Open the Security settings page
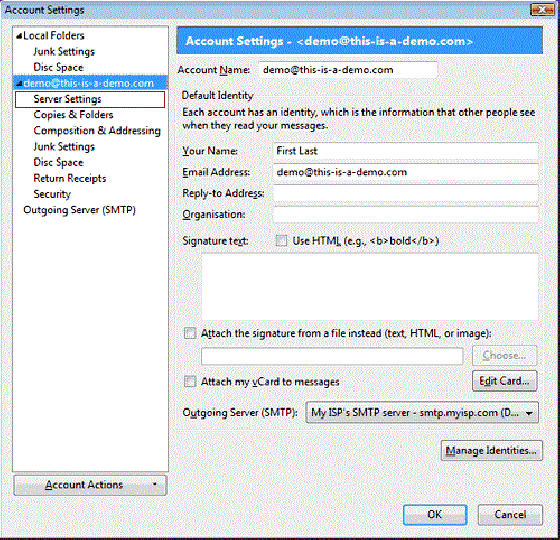 (52, 194)
